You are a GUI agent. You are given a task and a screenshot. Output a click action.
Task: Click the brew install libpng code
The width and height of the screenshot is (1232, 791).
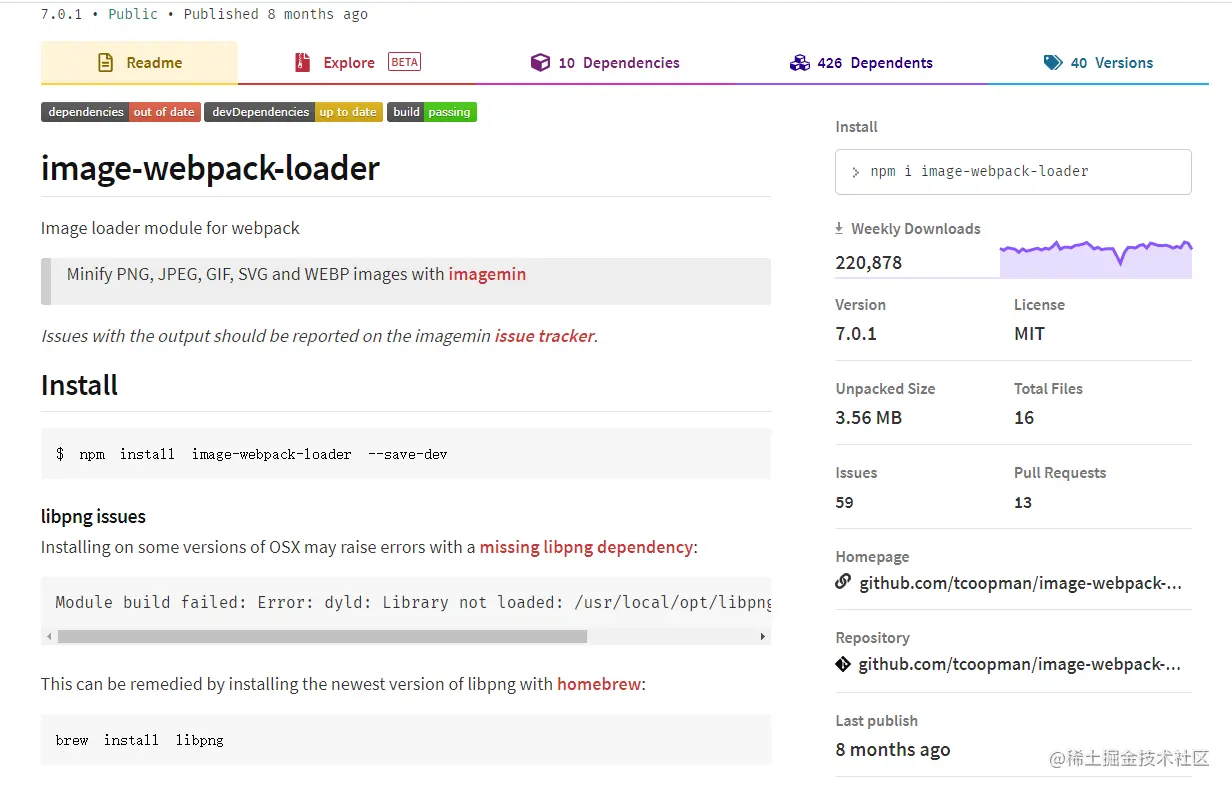(x=406, y=740)
